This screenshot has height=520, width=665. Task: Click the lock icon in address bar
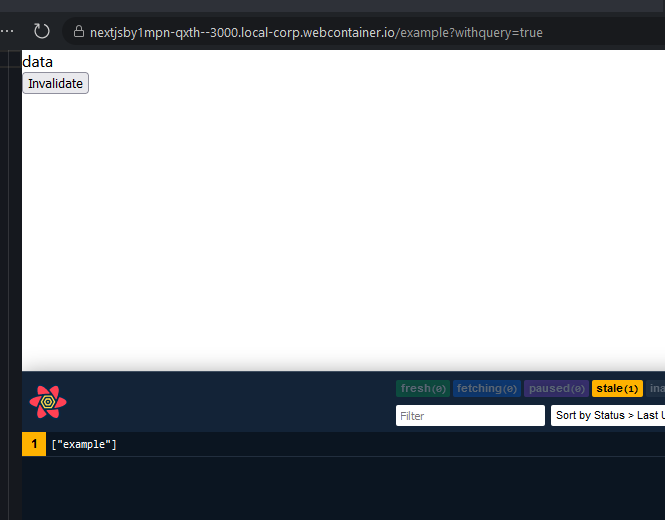pyautogui.click(x=79, y=31)
